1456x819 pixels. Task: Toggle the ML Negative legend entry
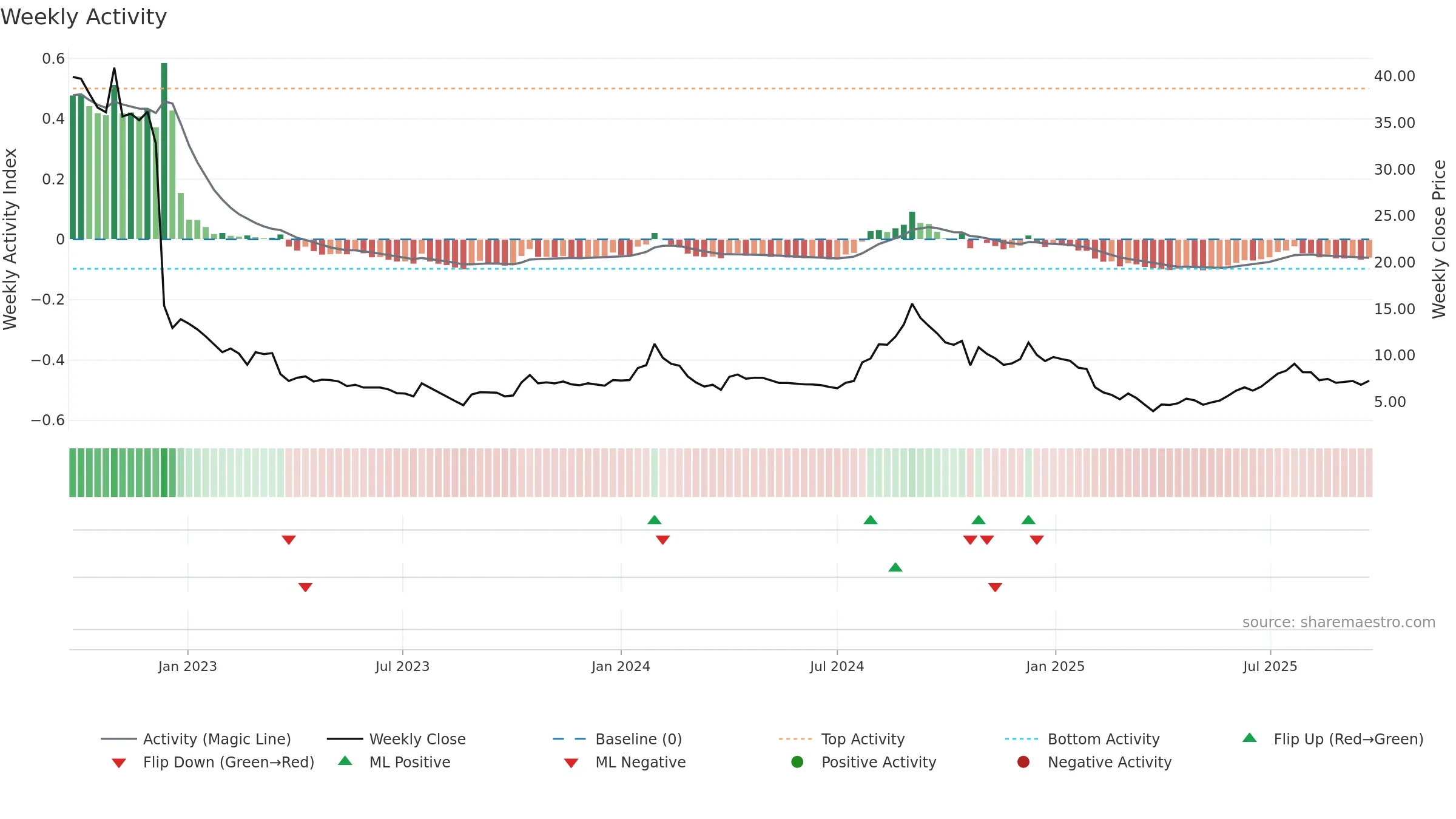click(625, 762)
